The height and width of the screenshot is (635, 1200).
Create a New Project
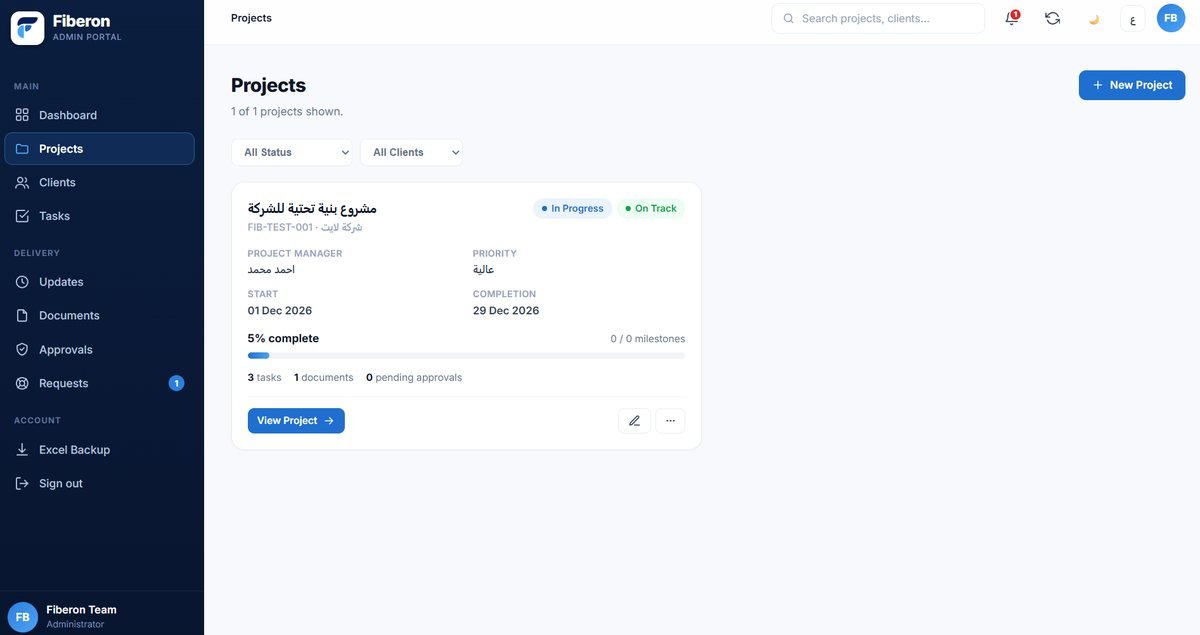[1132, 85]
